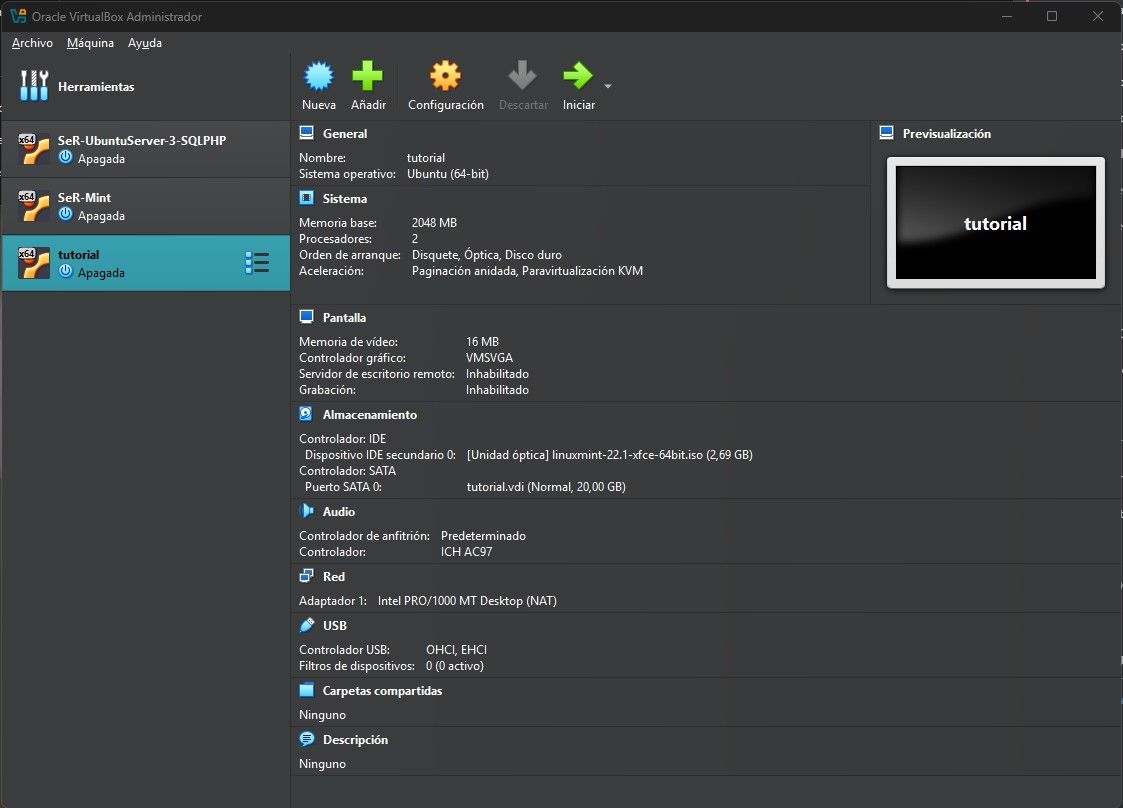The height and width of the screenshot is (808, 1123).
Task: Select the SeR-Mint machine entry
Action: tap(145, 206)
